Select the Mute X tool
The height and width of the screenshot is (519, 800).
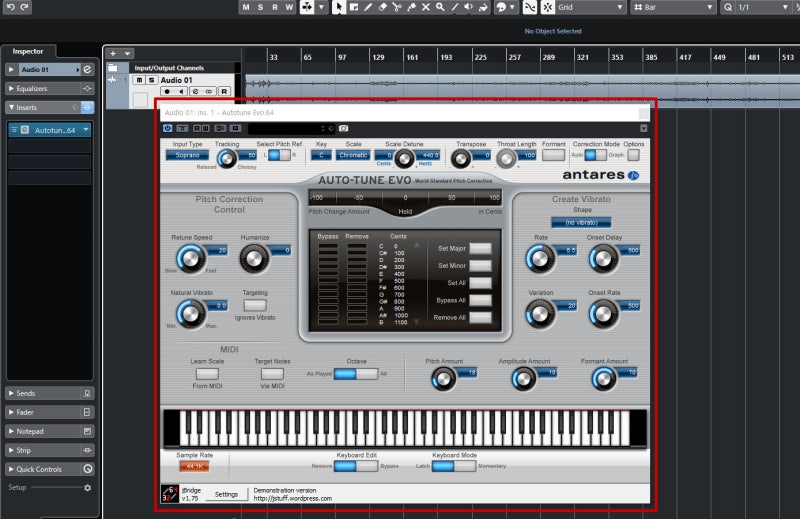point(426,7)
